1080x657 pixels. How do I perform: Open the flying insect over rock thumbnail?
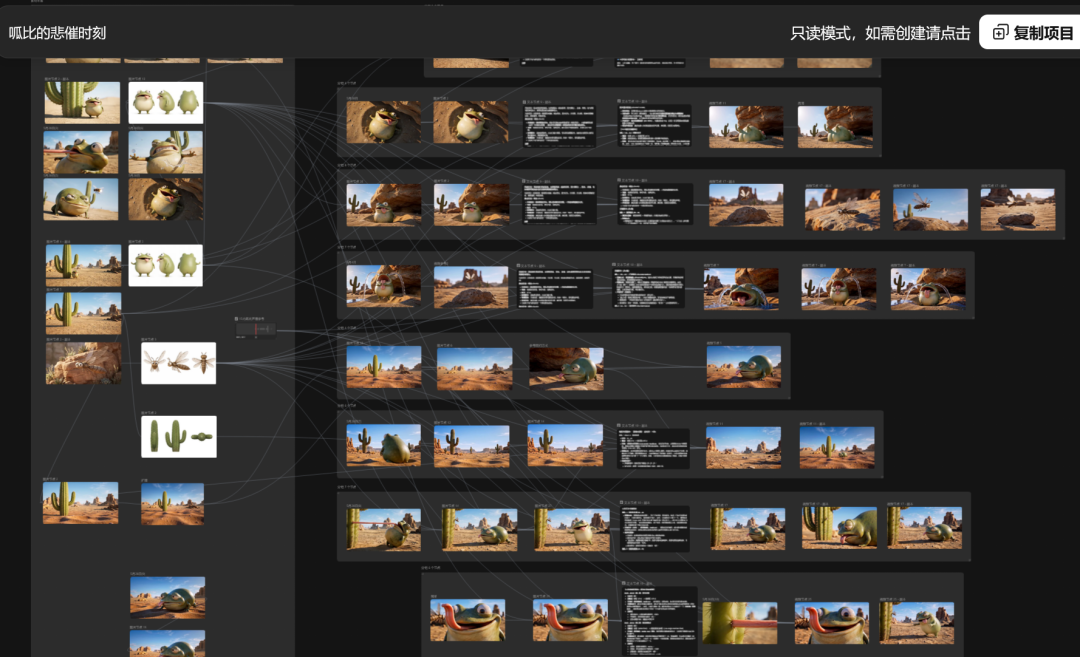(930, 209)
